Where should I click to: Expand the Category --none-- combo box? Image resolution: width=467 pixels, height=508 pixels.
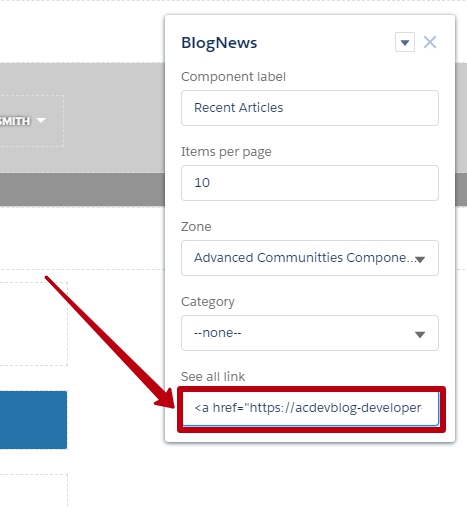coord(310,333)
